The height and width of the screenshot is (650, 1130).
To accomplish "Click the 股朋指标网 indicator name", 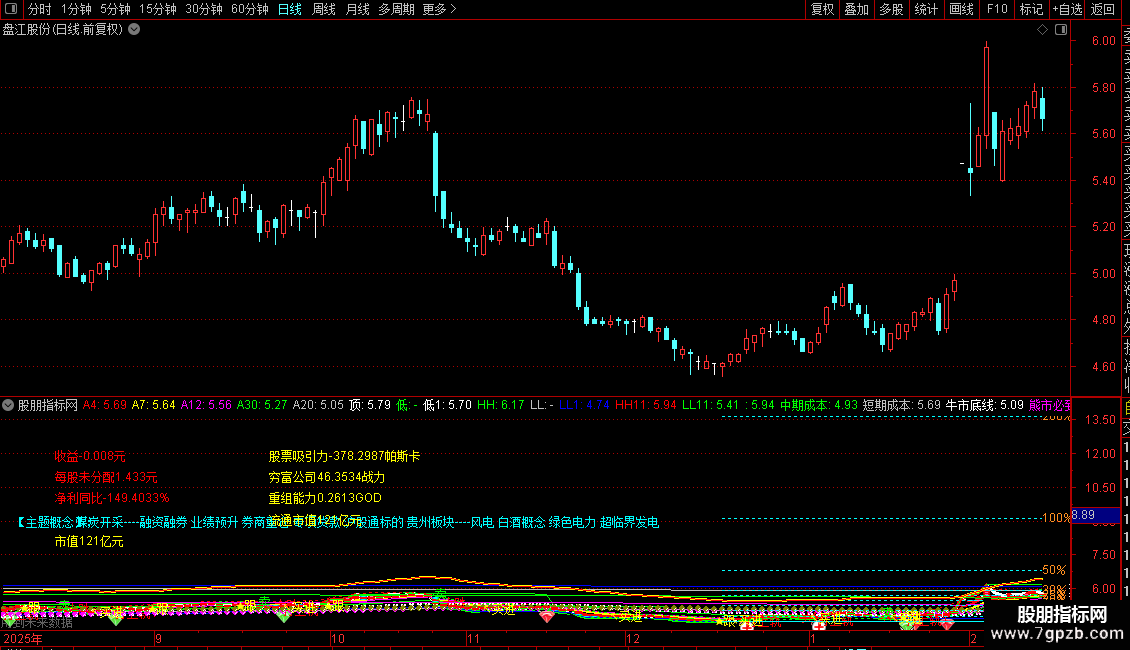I will click(48, 405).
